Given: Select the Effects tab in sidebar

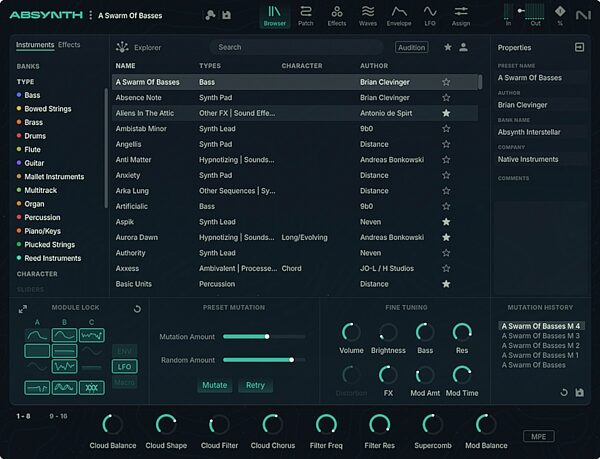Looking at the screenshot, I should (69, 45).
